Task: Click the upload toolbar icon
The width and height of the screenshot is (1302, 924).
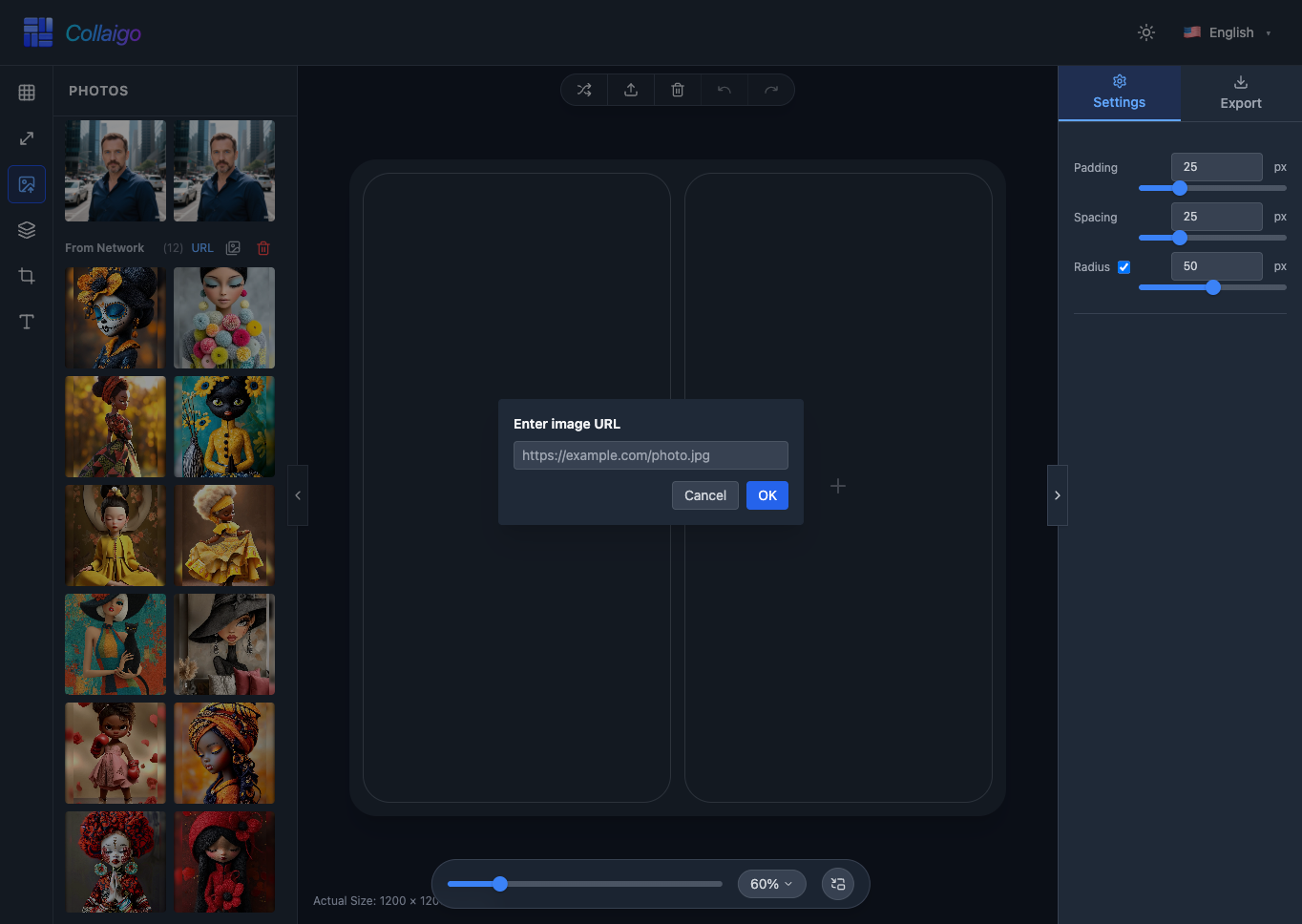Action: click(631, 90)
